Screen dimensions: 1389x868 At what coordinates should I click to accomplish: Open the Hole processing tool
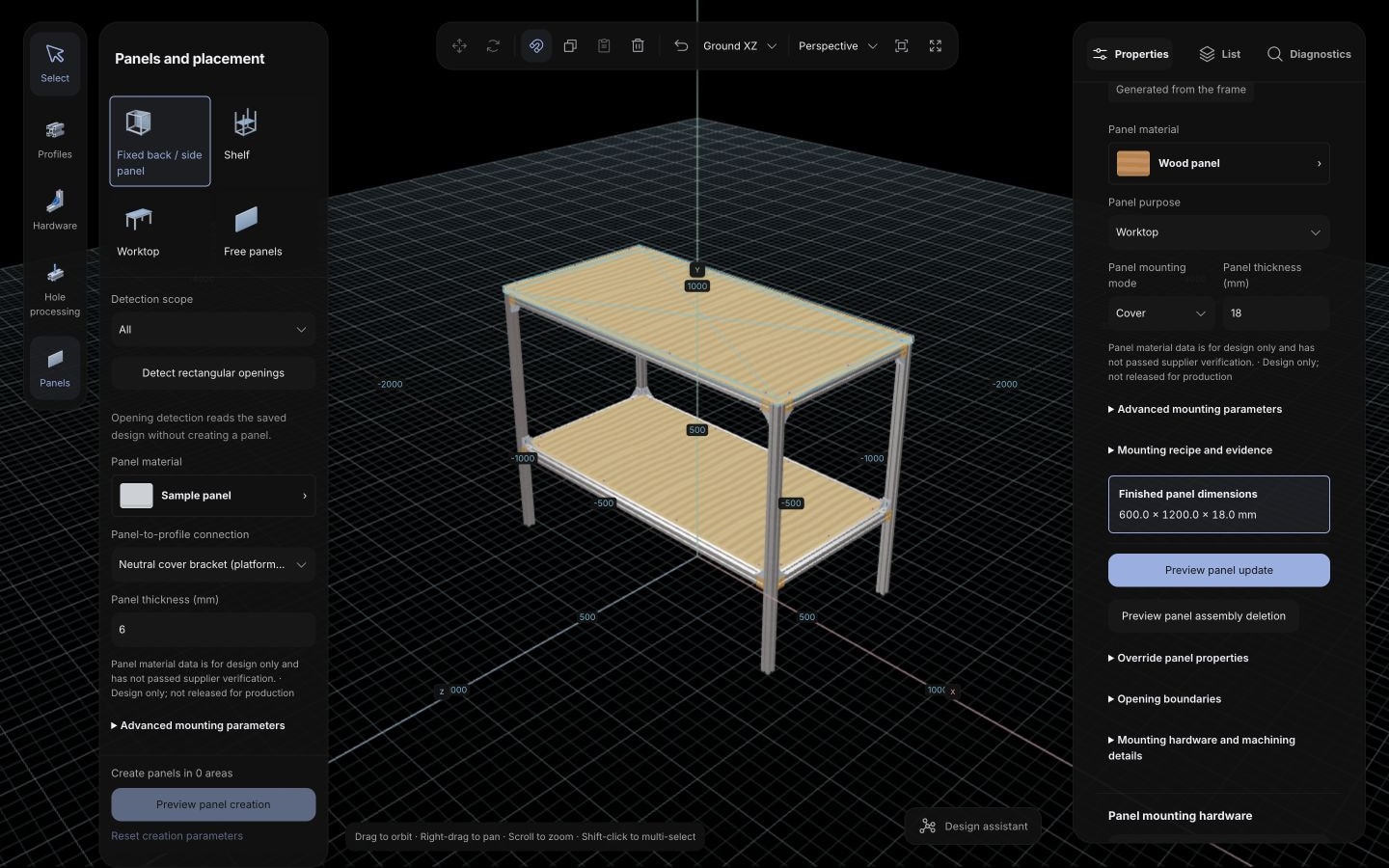(55, 289)
